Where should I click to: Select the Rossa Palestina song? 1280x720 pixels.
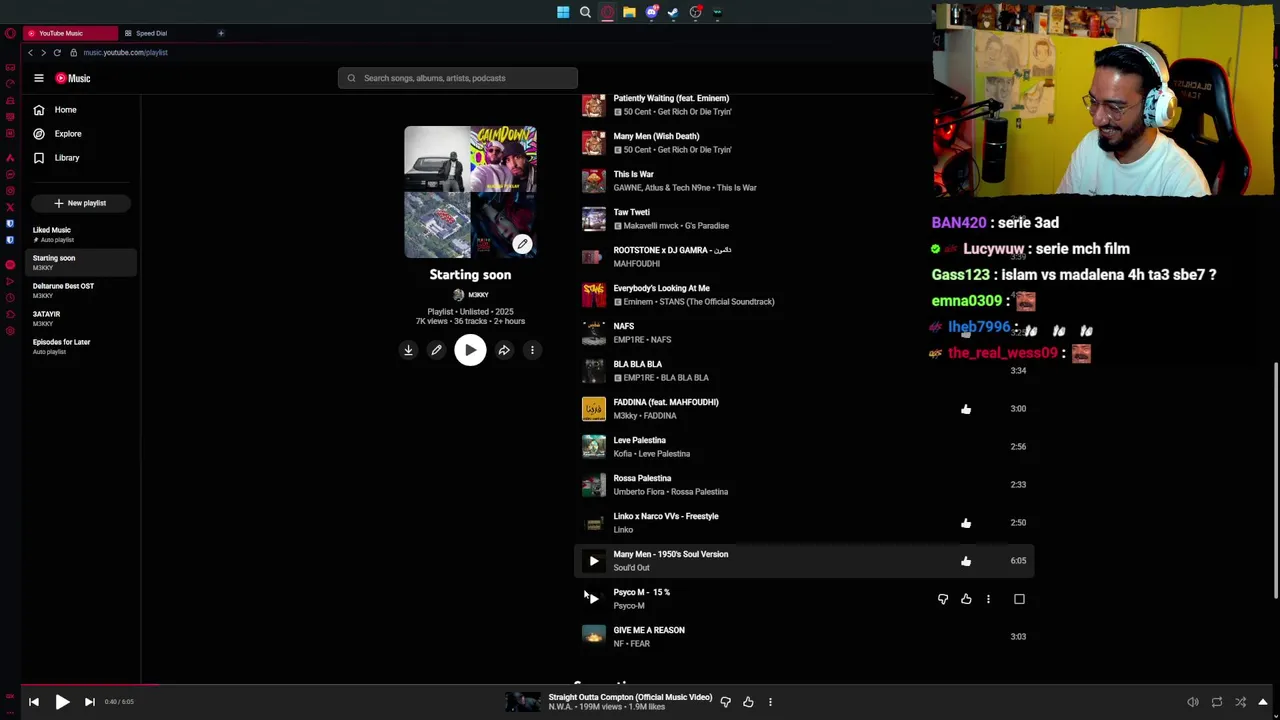point(642,478)
